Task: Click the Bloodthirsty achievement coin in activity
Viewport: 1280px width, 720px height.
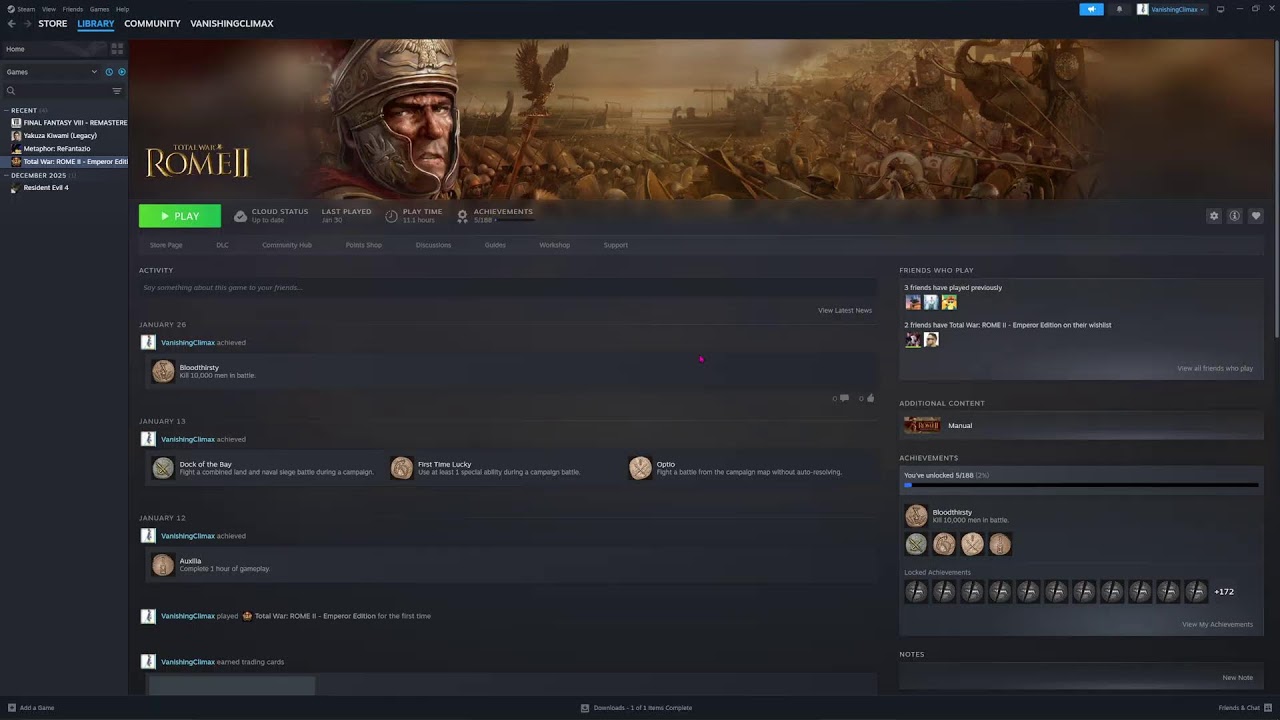Action: [x=163, y=371]
